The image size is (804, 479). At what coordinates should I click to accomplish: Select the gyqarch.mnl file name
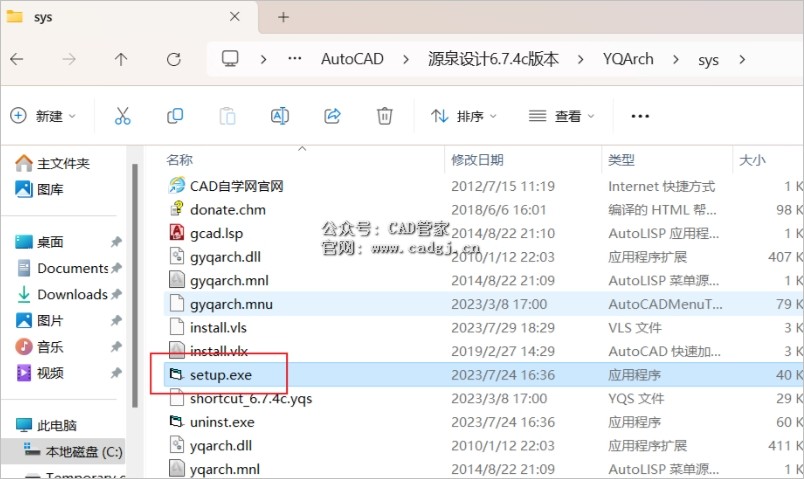coord(229,281)
